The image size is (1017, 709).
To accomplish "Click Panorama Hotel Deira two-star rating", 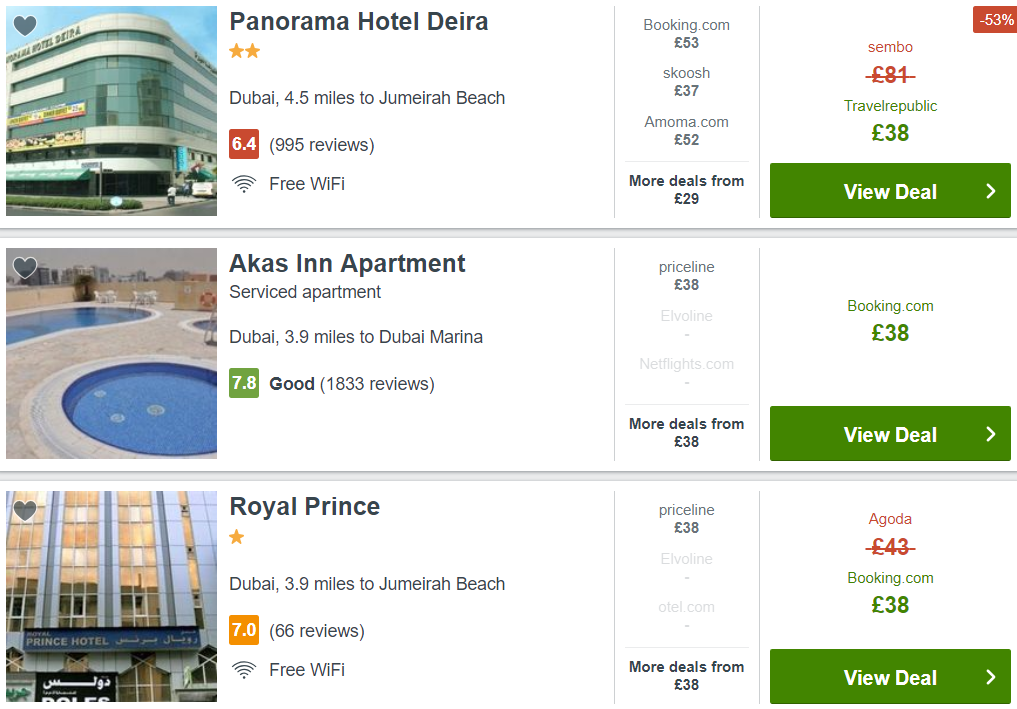I will point(245,52).
